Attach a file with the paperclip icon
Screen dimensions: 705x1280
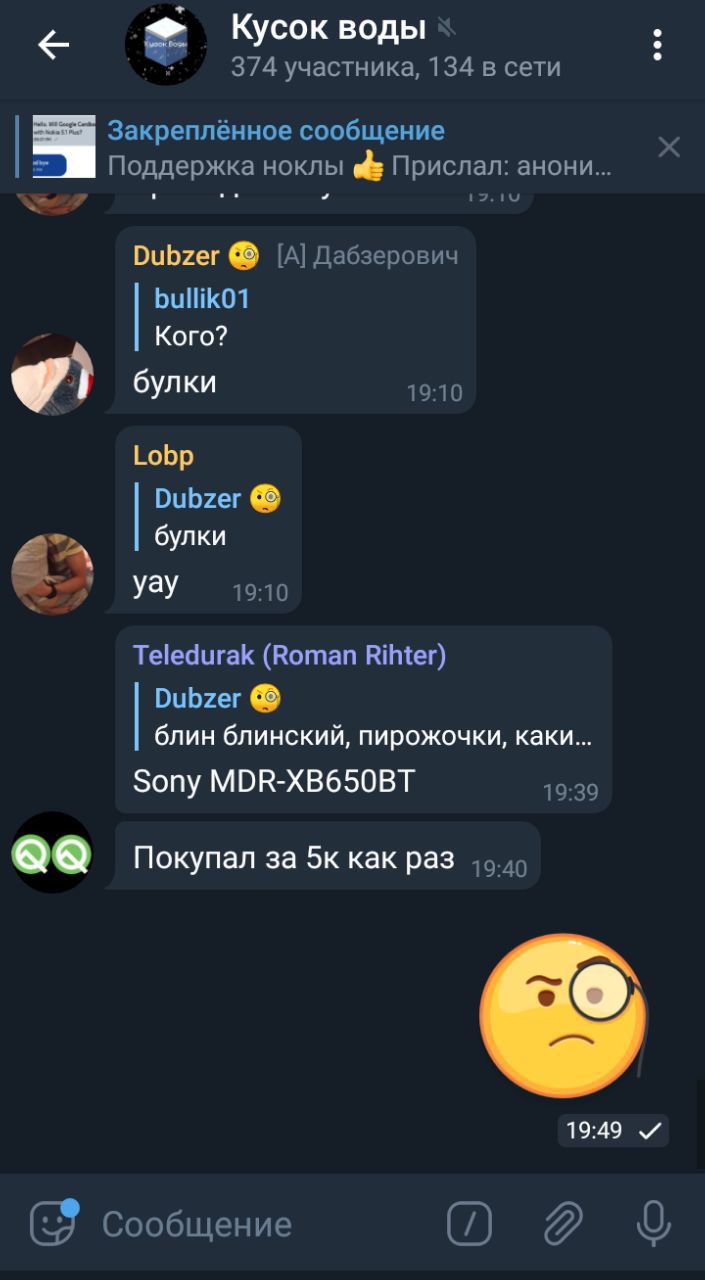(x=562, y=1223)
